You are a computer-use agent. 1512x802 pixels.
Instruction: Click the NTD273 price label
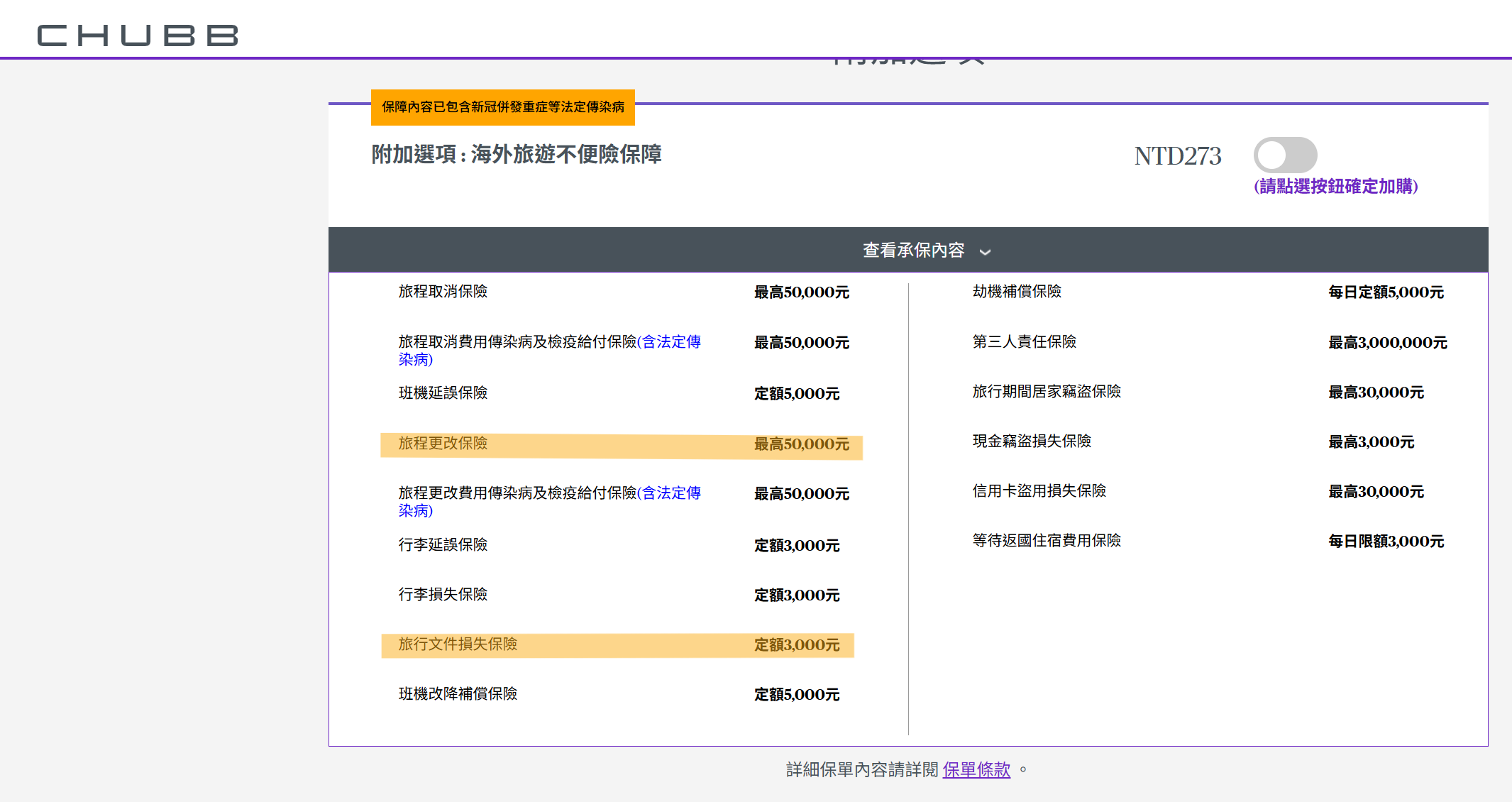pos(1177,156)
